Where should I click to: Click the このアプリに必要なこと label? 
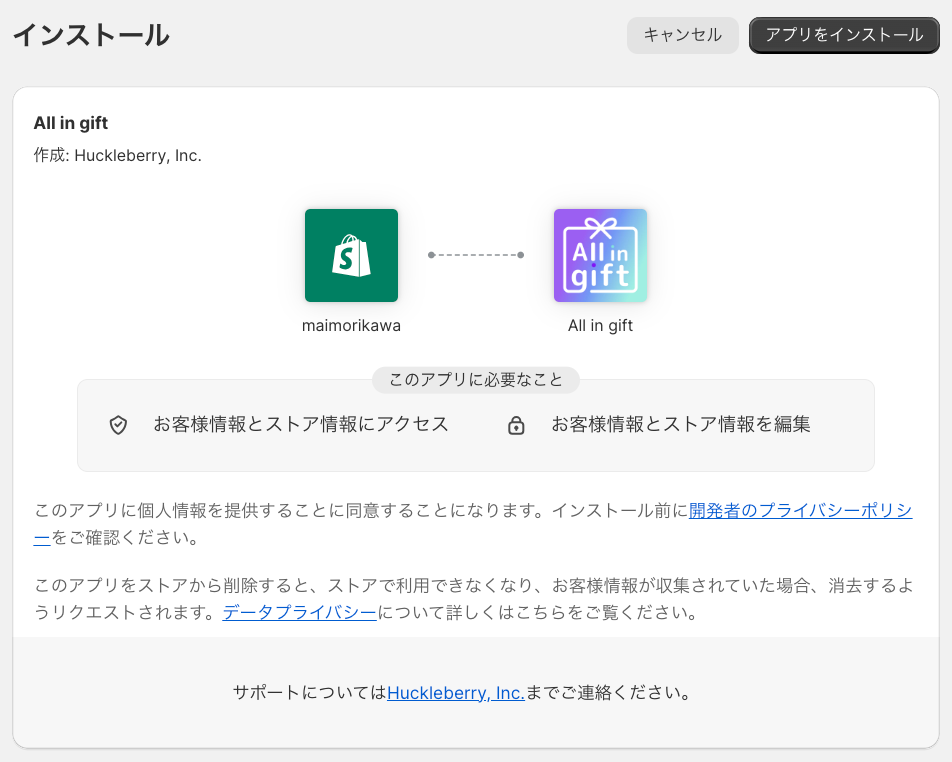tap(475, 380)
